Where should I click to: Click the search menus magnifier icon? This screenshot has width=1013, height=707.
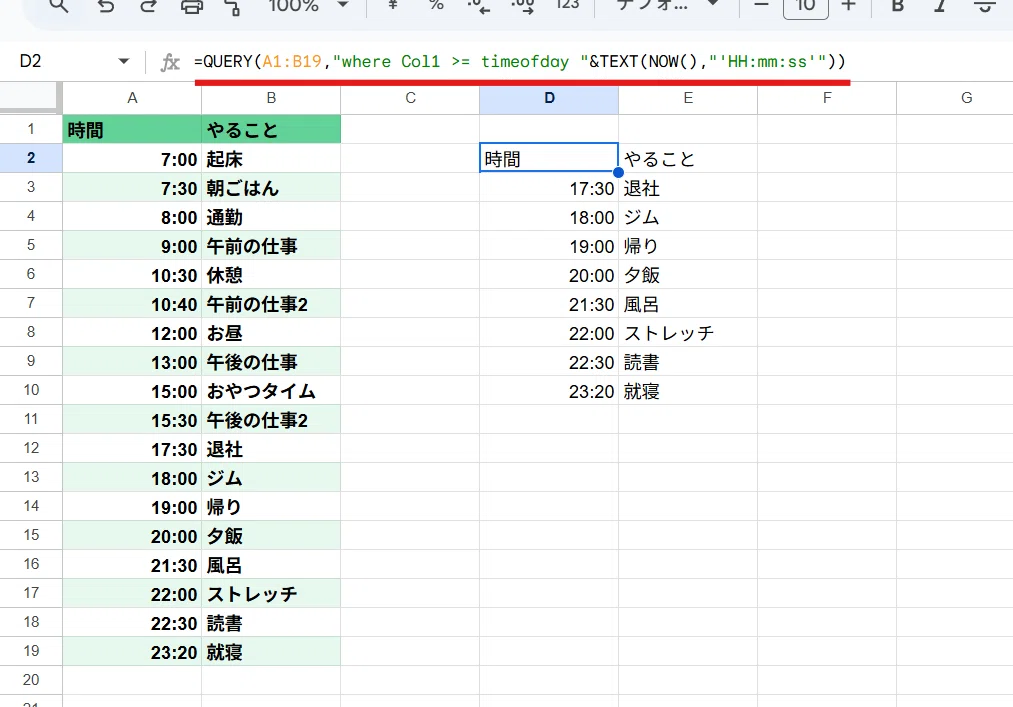click(59, 5)
